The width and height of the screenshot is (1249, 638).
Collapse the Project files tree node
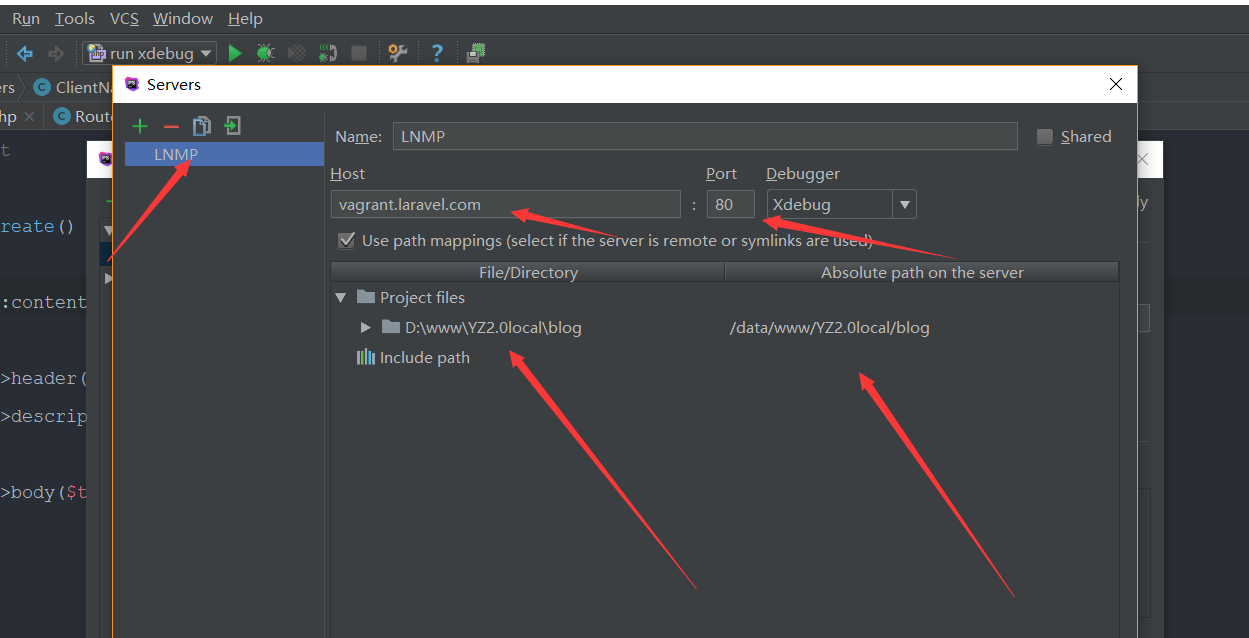pos(341,298)
